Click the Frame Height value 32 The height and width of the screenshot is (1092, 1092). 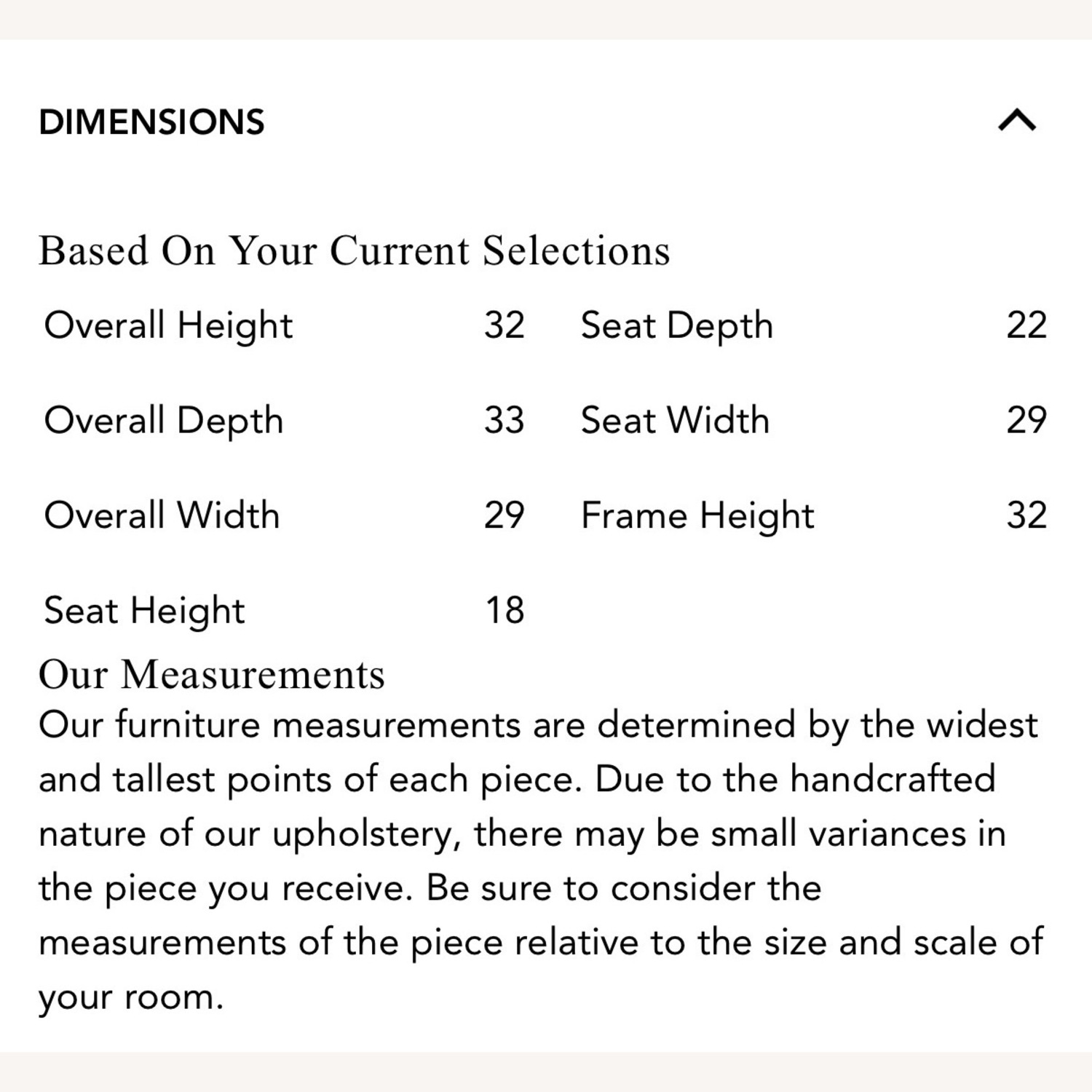[1026, 515]
